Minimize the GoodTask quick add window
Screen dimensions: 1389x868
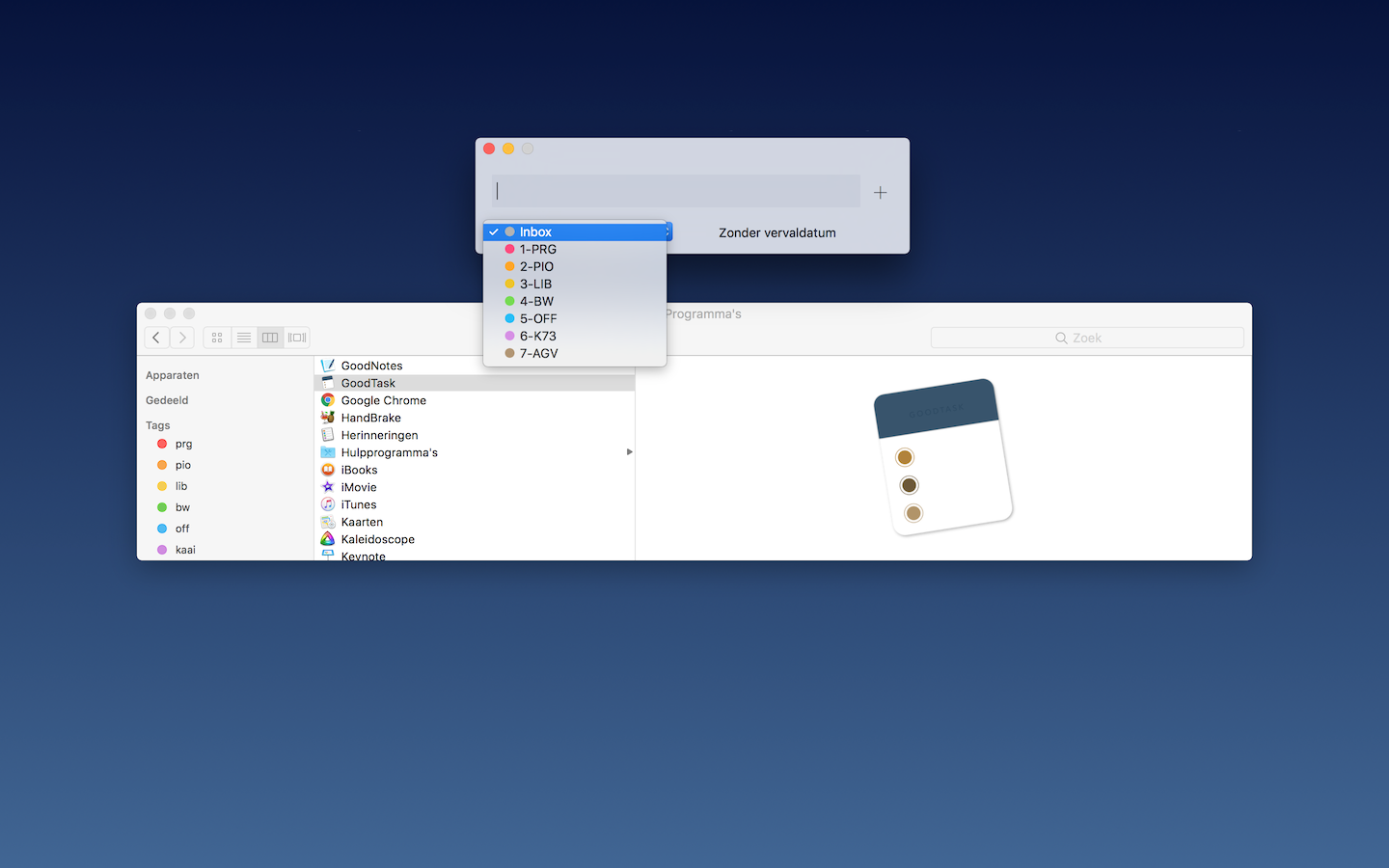508,149
